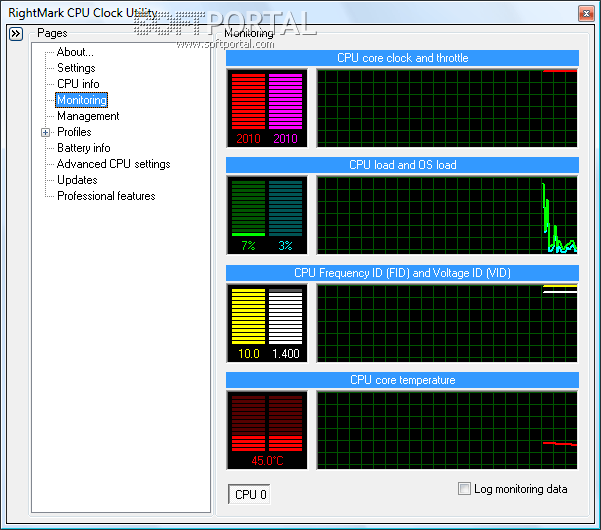
Task: Open the Battery info page
Action: pyautogui.click(x=84, y=148)
